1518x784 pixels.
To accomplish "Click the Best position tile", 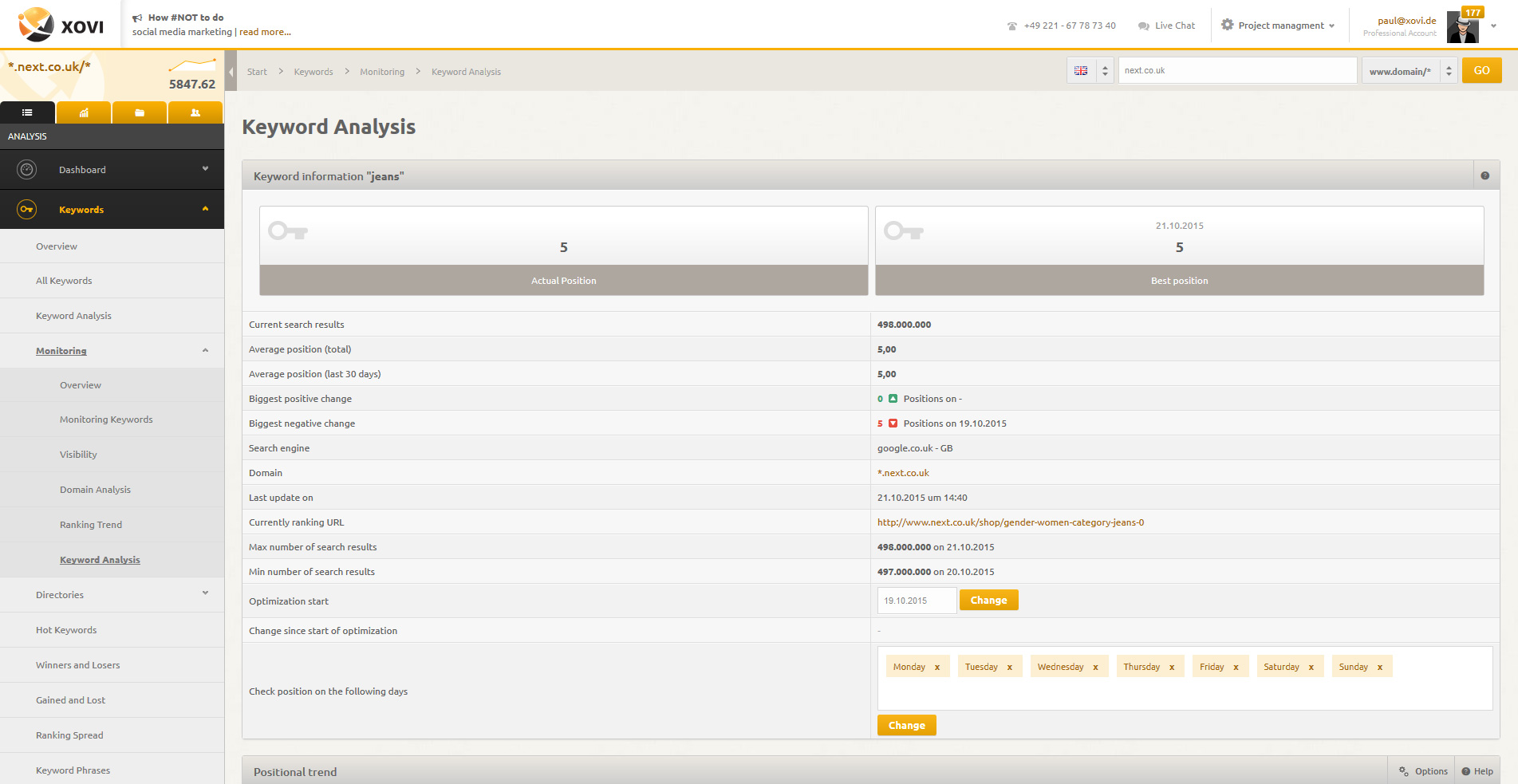I will [x=1179, y=251].
